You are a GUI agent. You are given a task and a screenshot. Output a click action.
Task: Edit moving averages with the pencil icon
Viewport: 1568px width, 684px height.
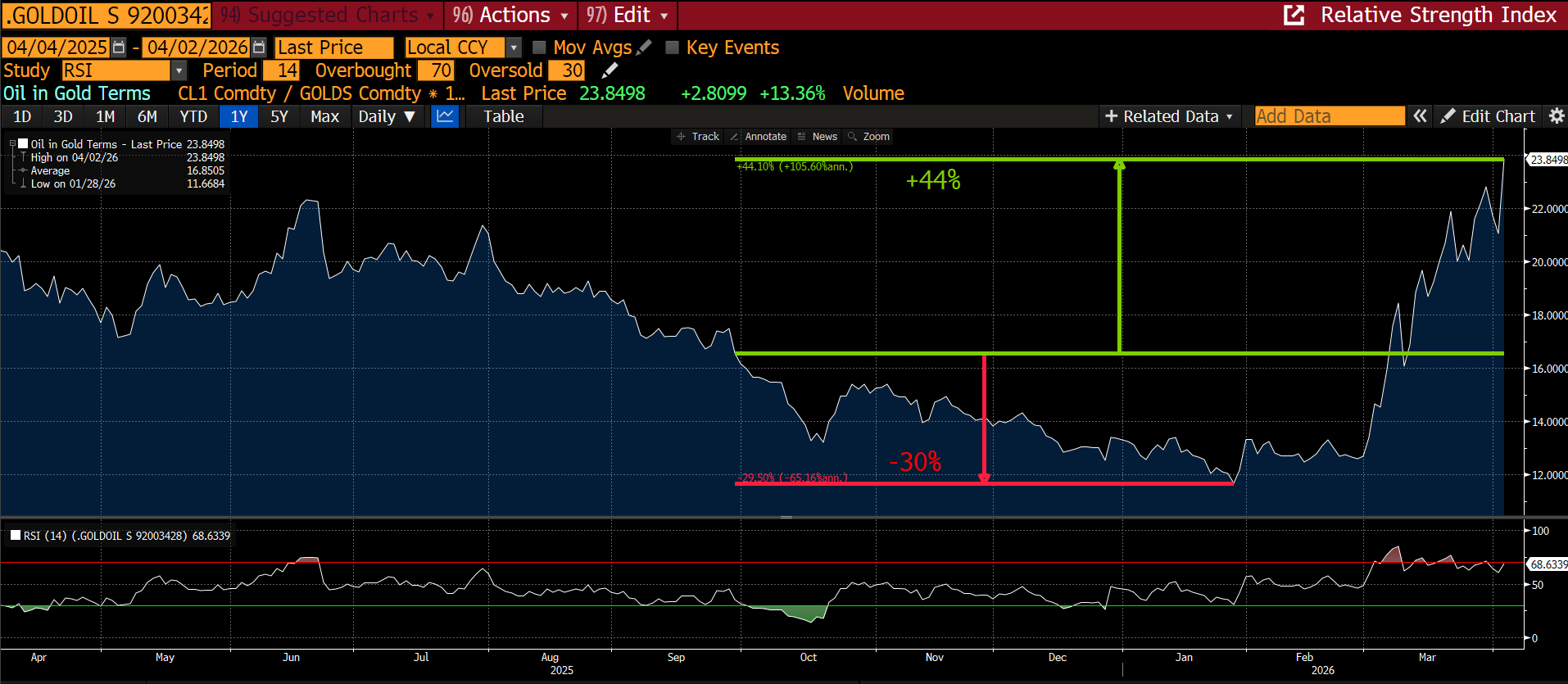[644, 48]
